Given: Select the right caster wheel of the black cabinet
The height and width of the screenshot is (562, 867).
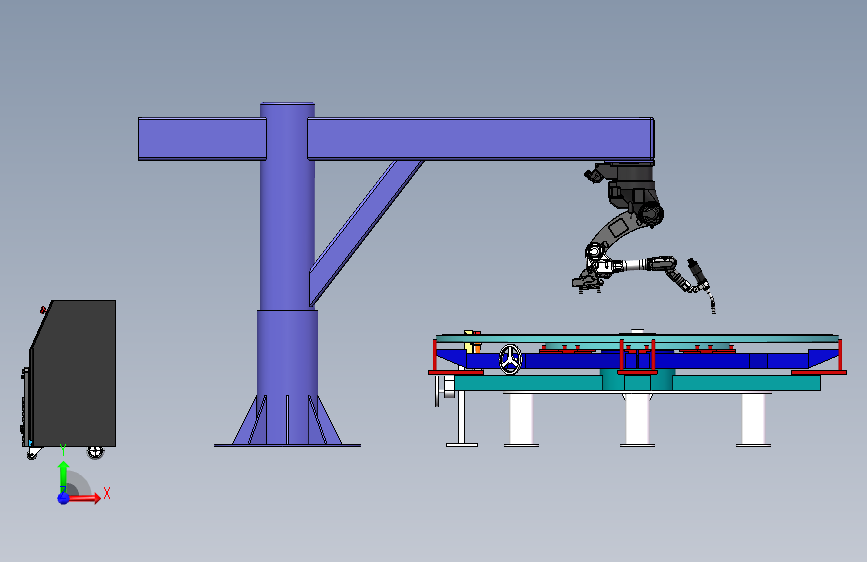Looking at the screenshot, I should pos(95,452).
